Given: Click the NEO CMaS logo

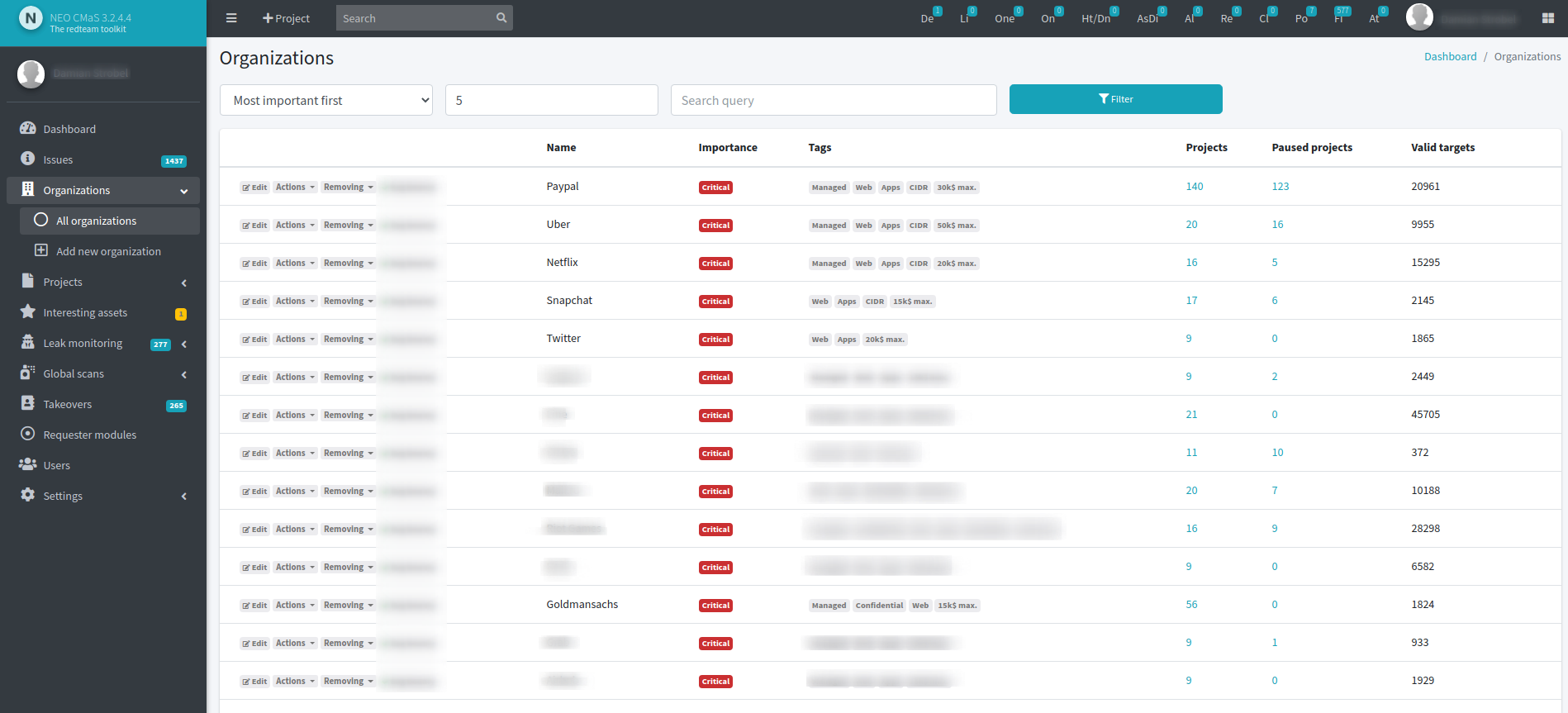Looking at the screenshot, I should [x=31, y=17].
